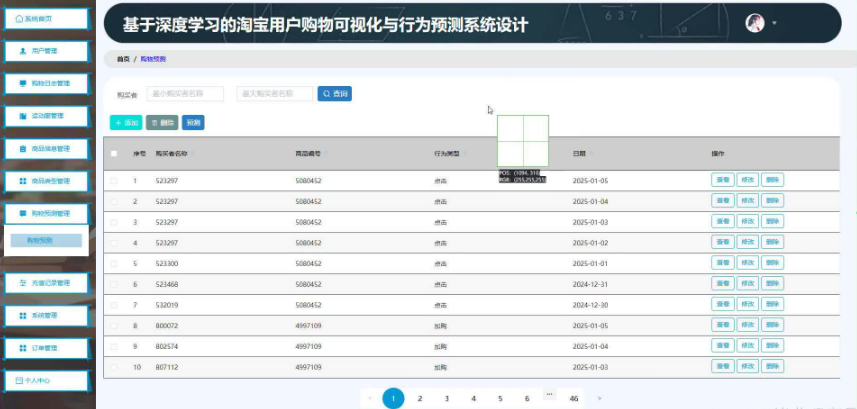The image size is (857, 409).
Task: Click the blue 预测 button
Action: coord(193,123)
